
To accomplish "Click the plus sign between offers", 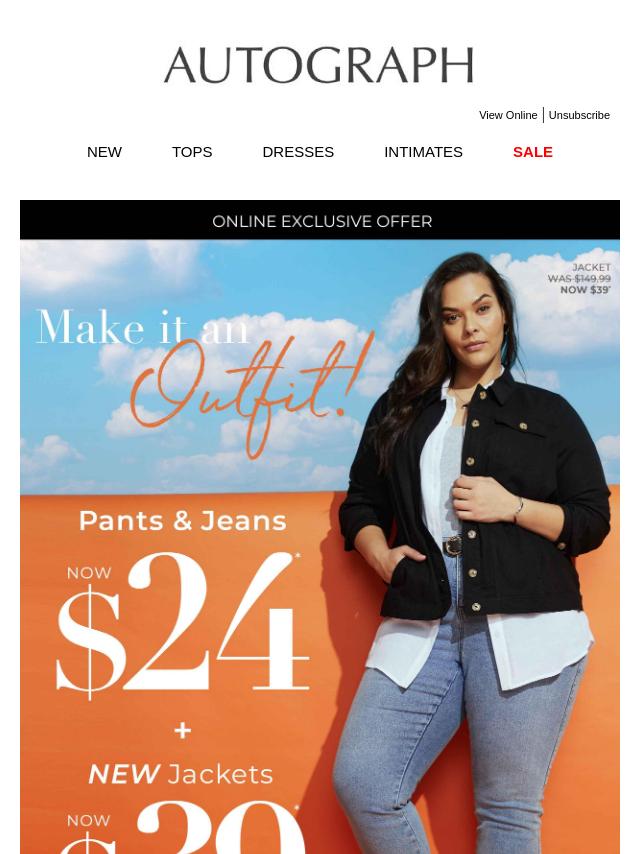I will click(182, 730).
